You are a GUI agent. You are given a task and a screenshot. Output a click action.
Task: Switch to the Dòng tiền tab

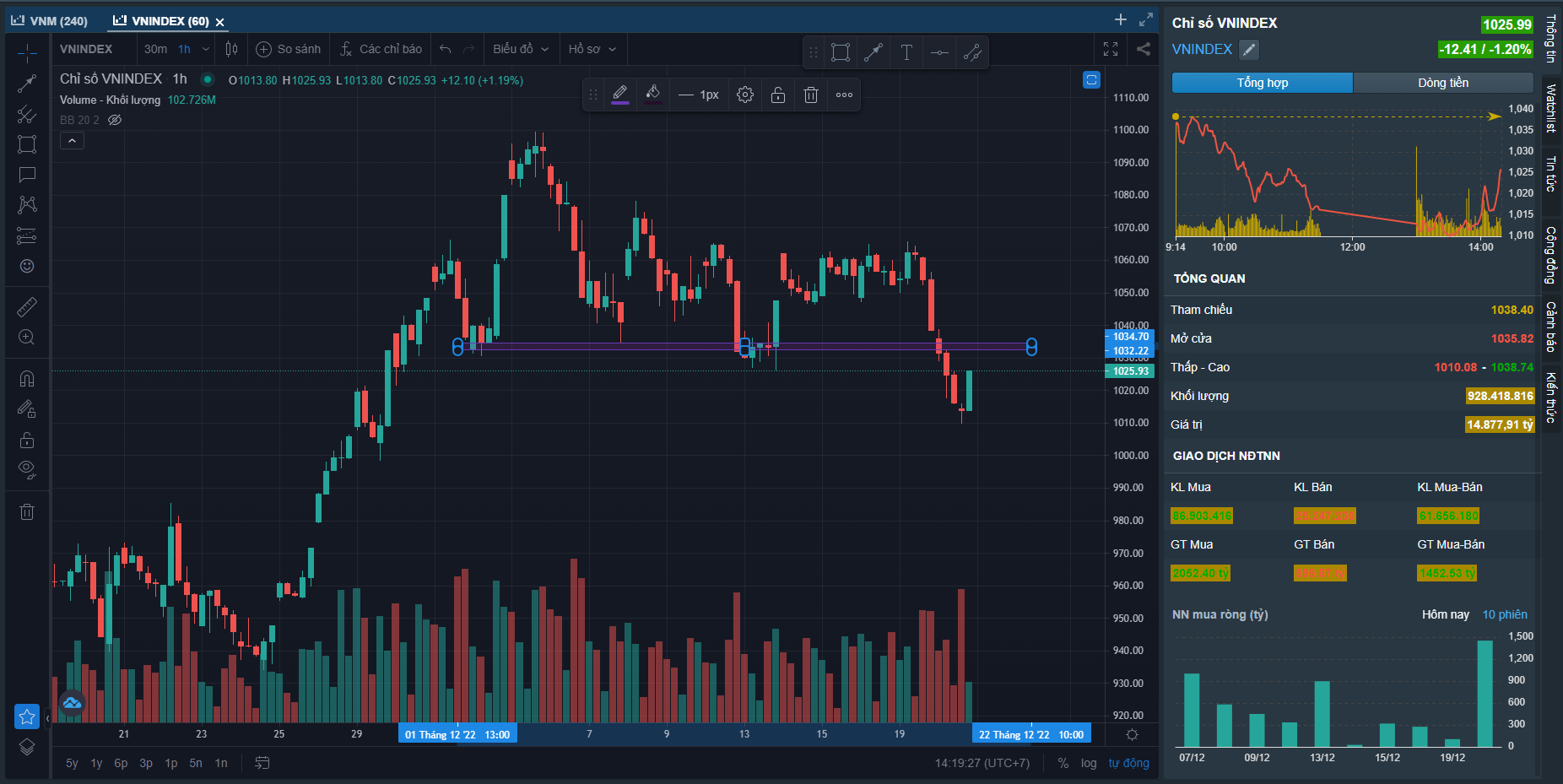tap(1442, 83)
